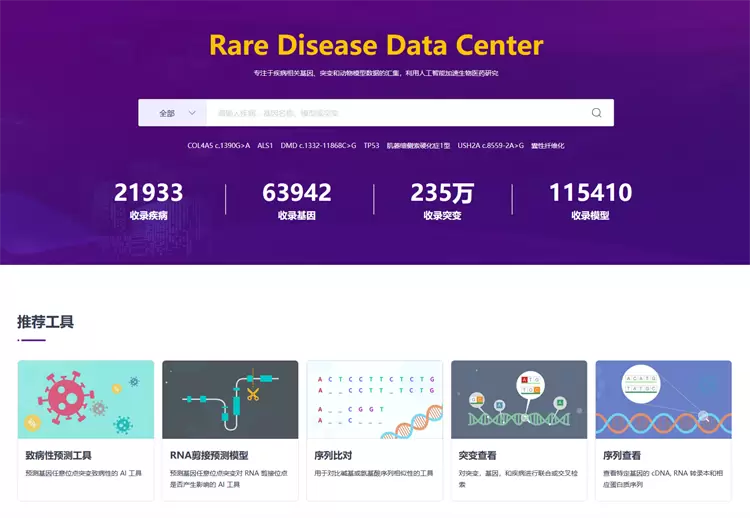Choose the DMD c.1332-11868C>G example
Screen dimensions: 750x518
point(318,146)
